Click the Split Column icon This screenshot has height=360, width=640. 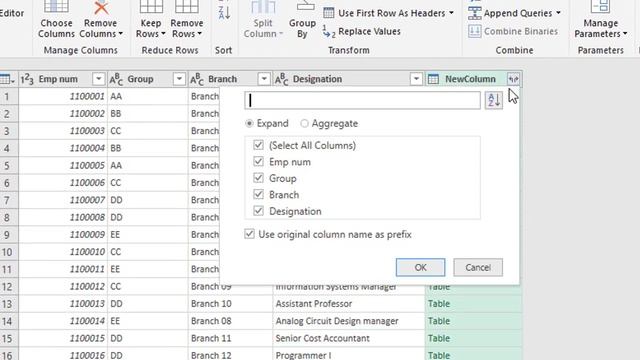[263, 7]
